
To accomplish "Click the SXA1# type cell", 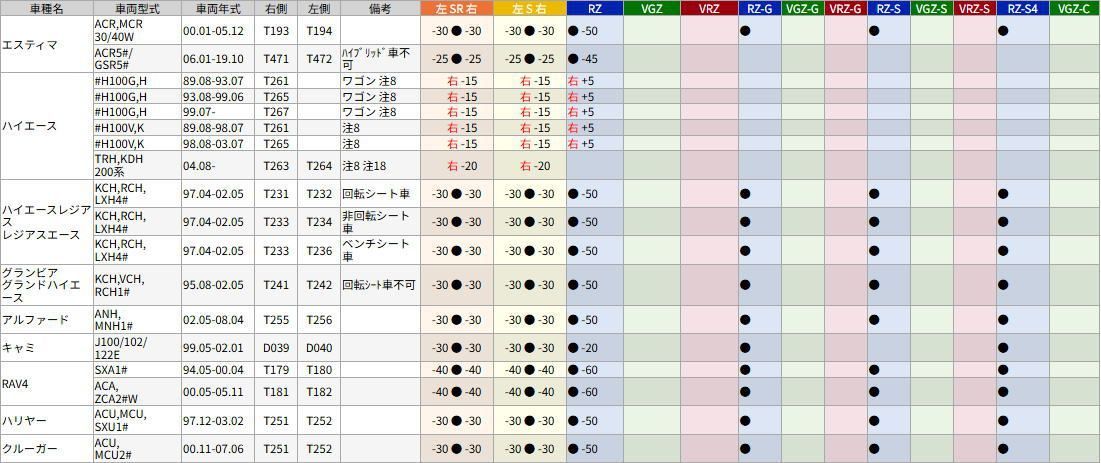I will point(137,370).
